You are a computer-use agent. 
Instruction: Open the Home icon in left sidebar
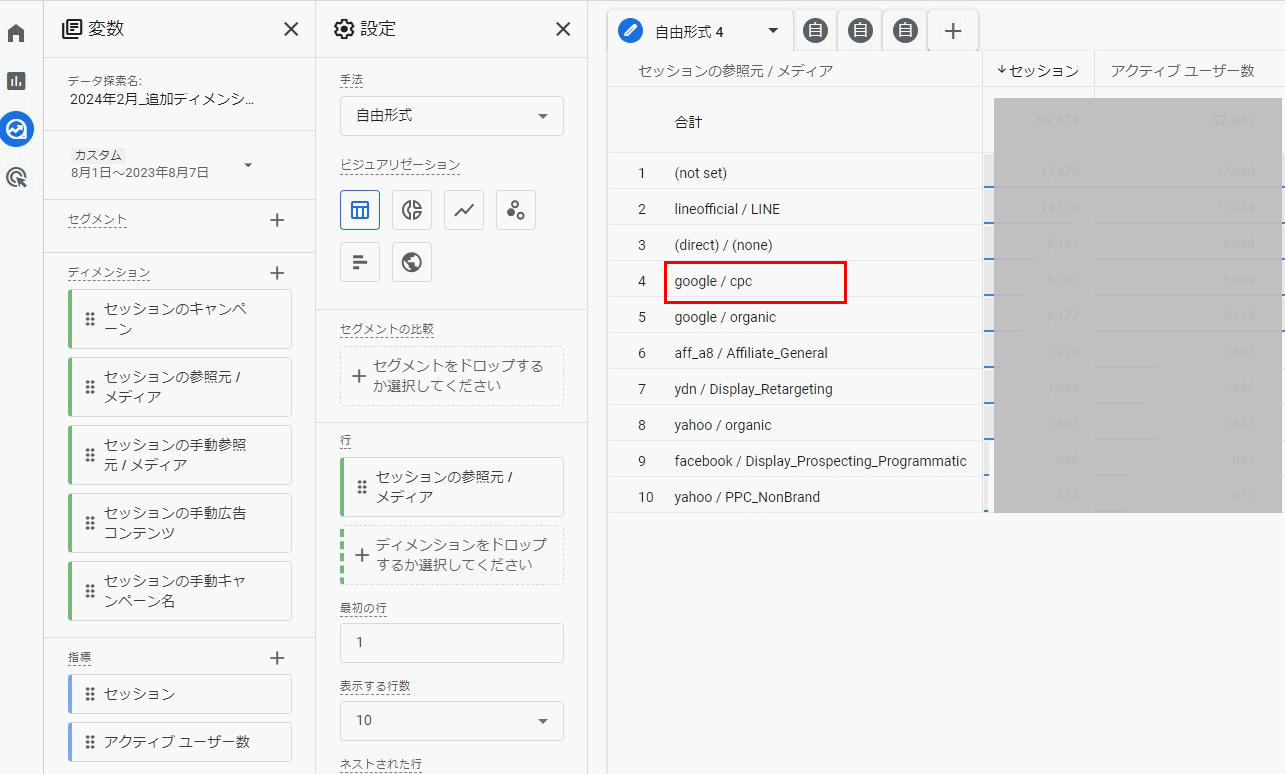click(16, 33)
